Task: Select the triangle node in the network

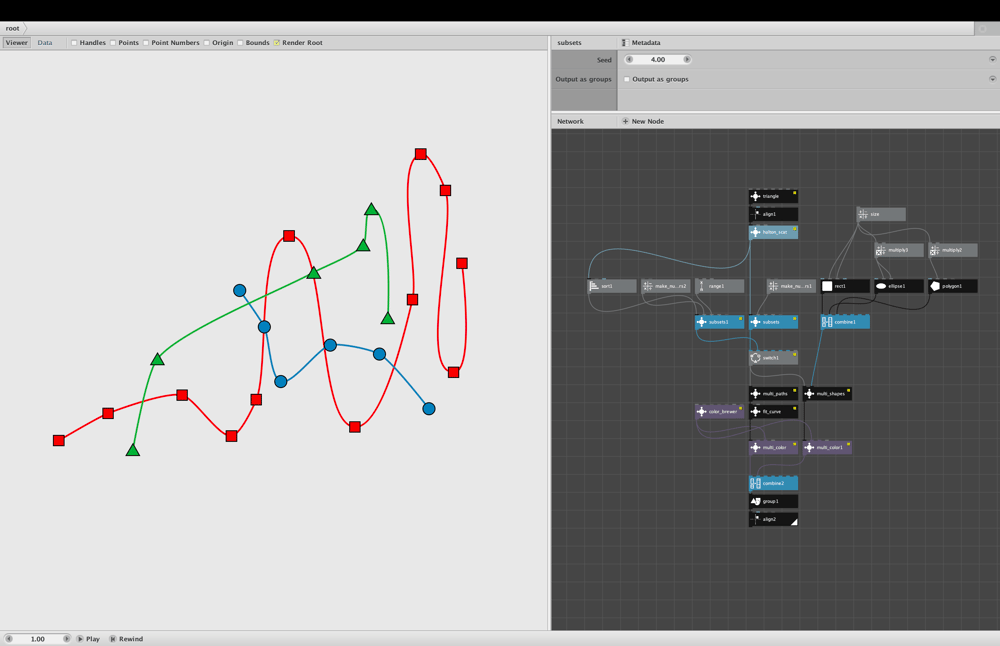Action: (x=773, y=196)
